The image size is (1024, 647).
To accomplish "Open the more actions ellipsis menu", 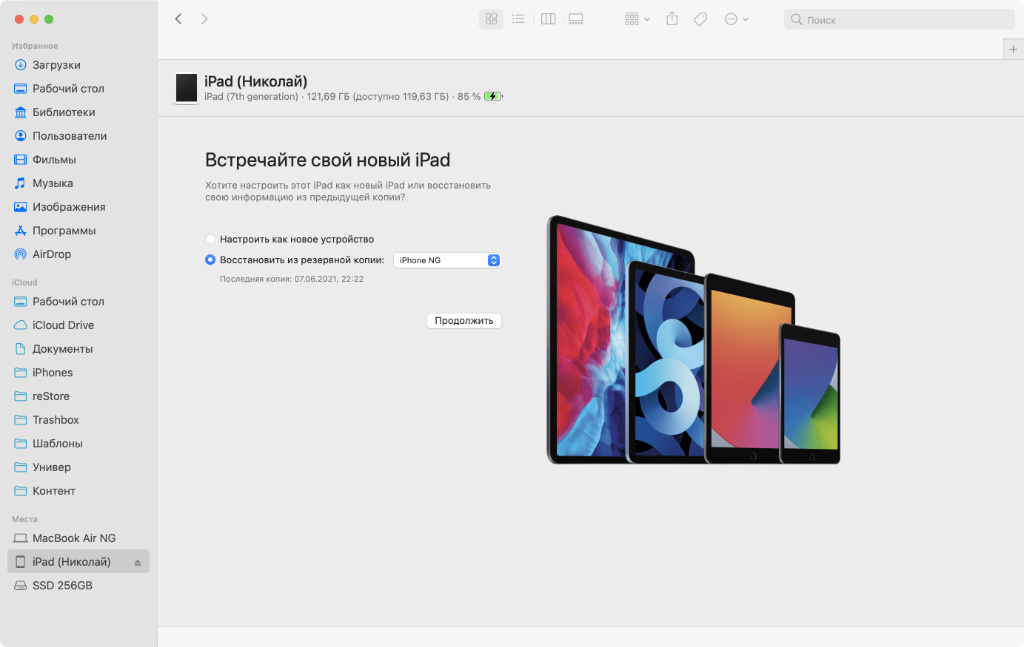I will (x=736, y=19).
